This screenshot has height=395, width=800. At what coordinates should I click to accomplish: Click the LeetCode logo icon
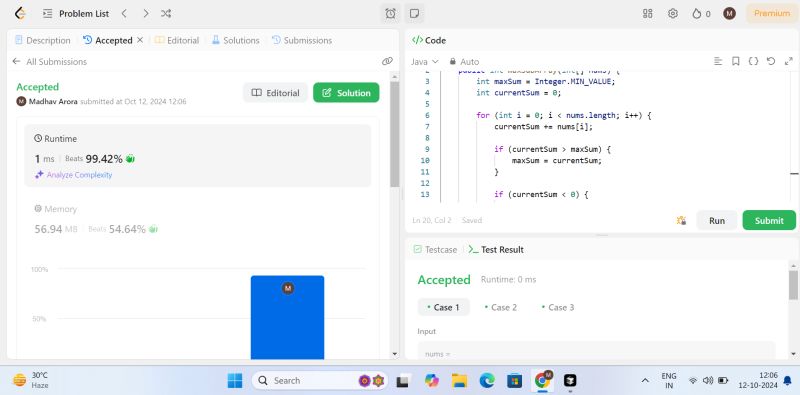20,14
